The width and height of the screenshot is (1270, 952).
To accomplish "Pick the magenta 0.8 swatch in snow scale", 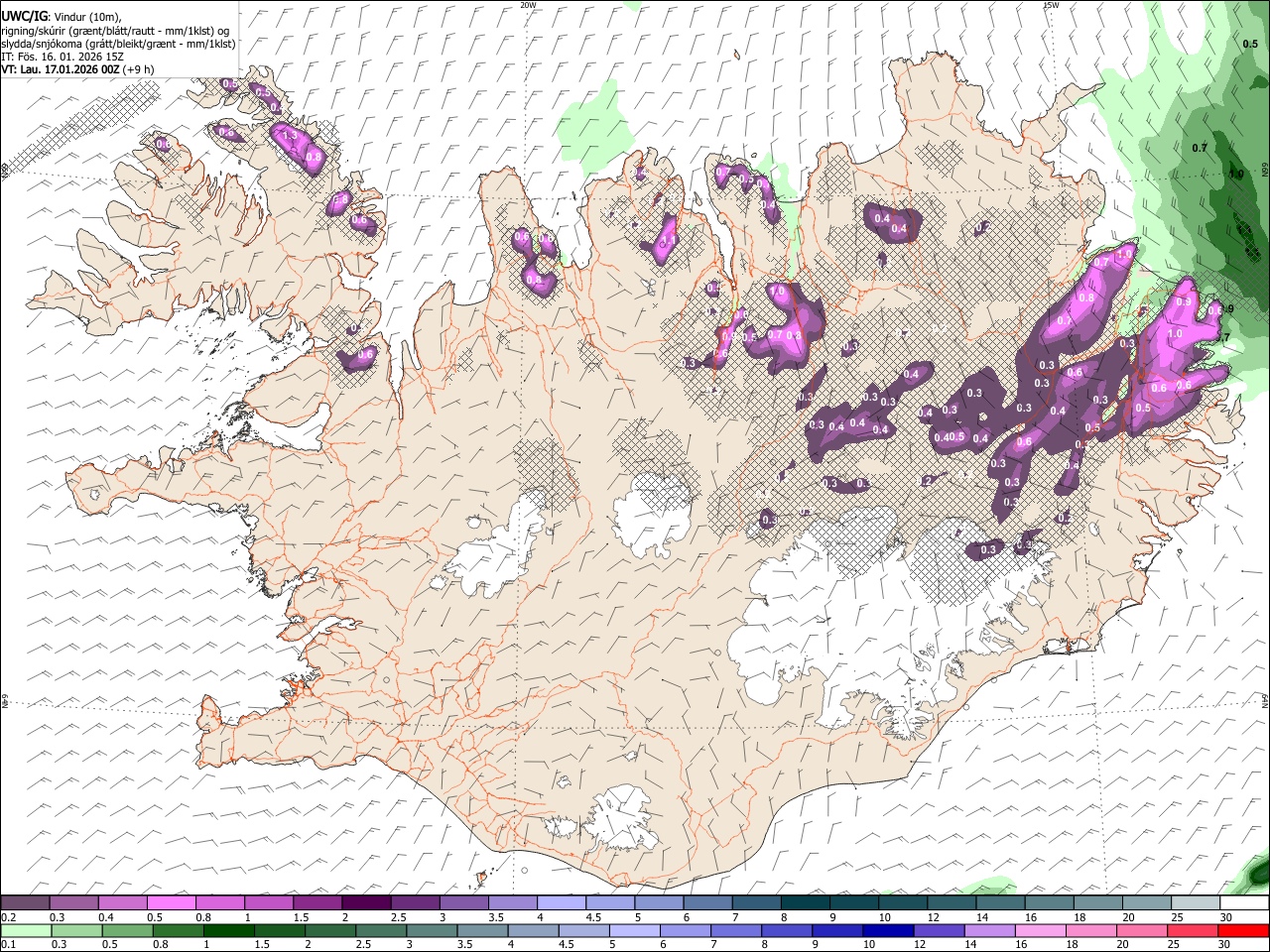I will (219, 902).
